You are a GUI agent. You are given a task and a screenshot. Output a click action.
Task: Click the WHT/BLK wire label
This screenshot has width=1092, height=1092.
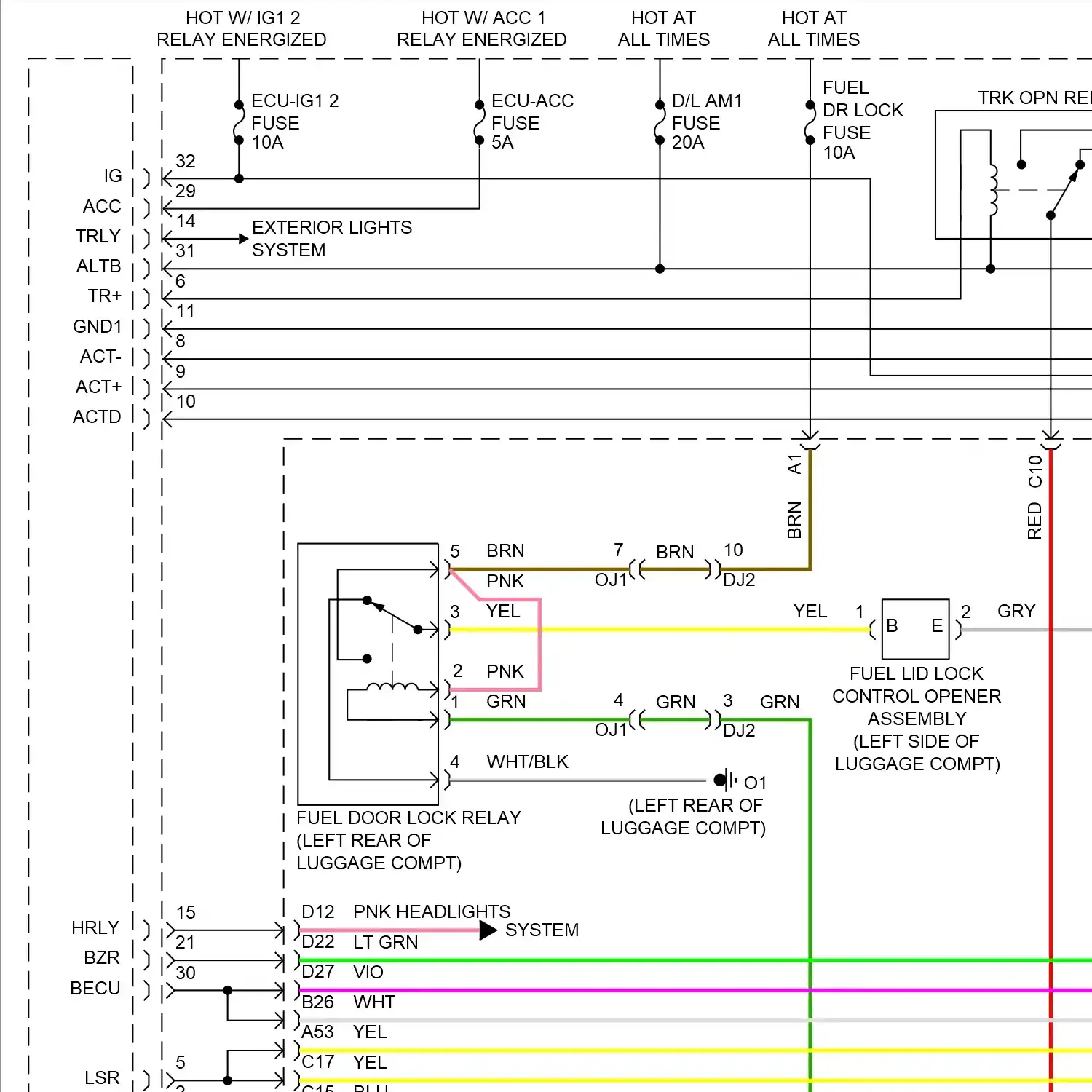pyautogui.click(x=527, y=762)
